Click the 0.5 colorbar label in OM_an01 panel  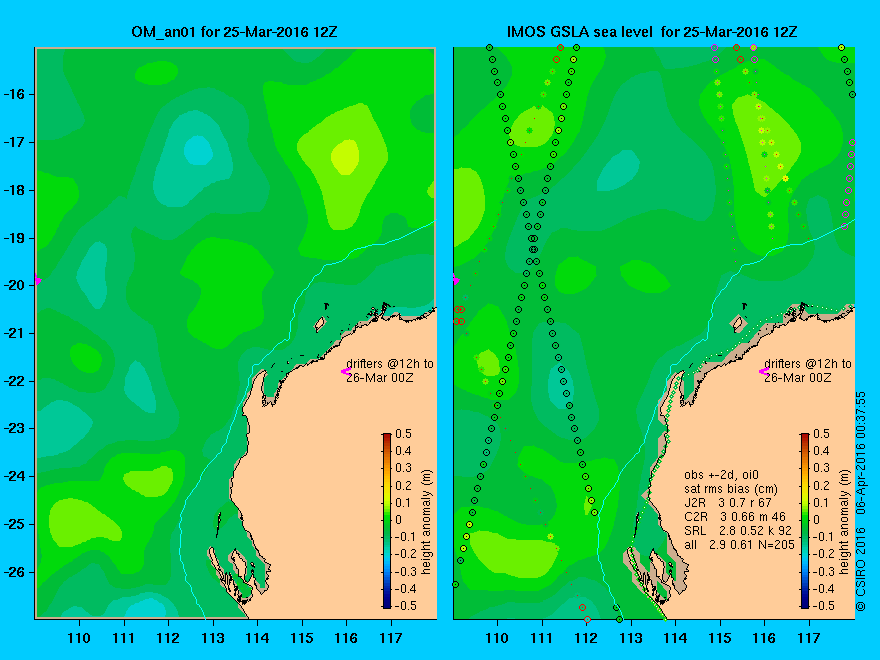point(404,434)
